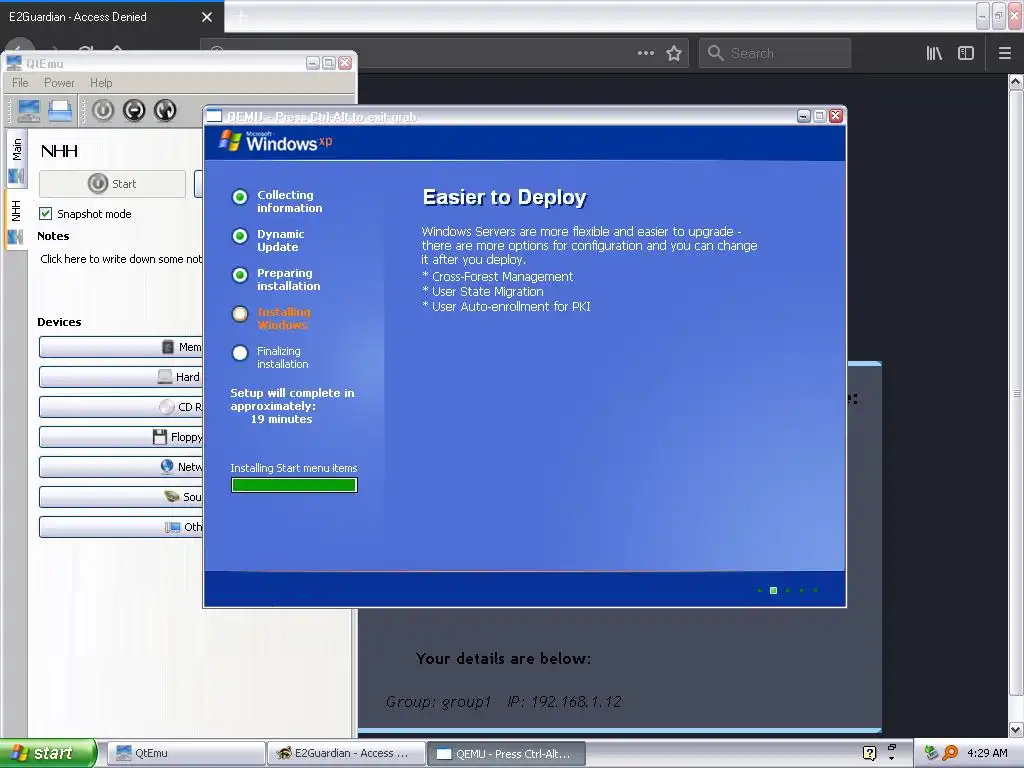
Task: Click the 4:29 AM taskbar clock
Action: (x=987, y=753)
